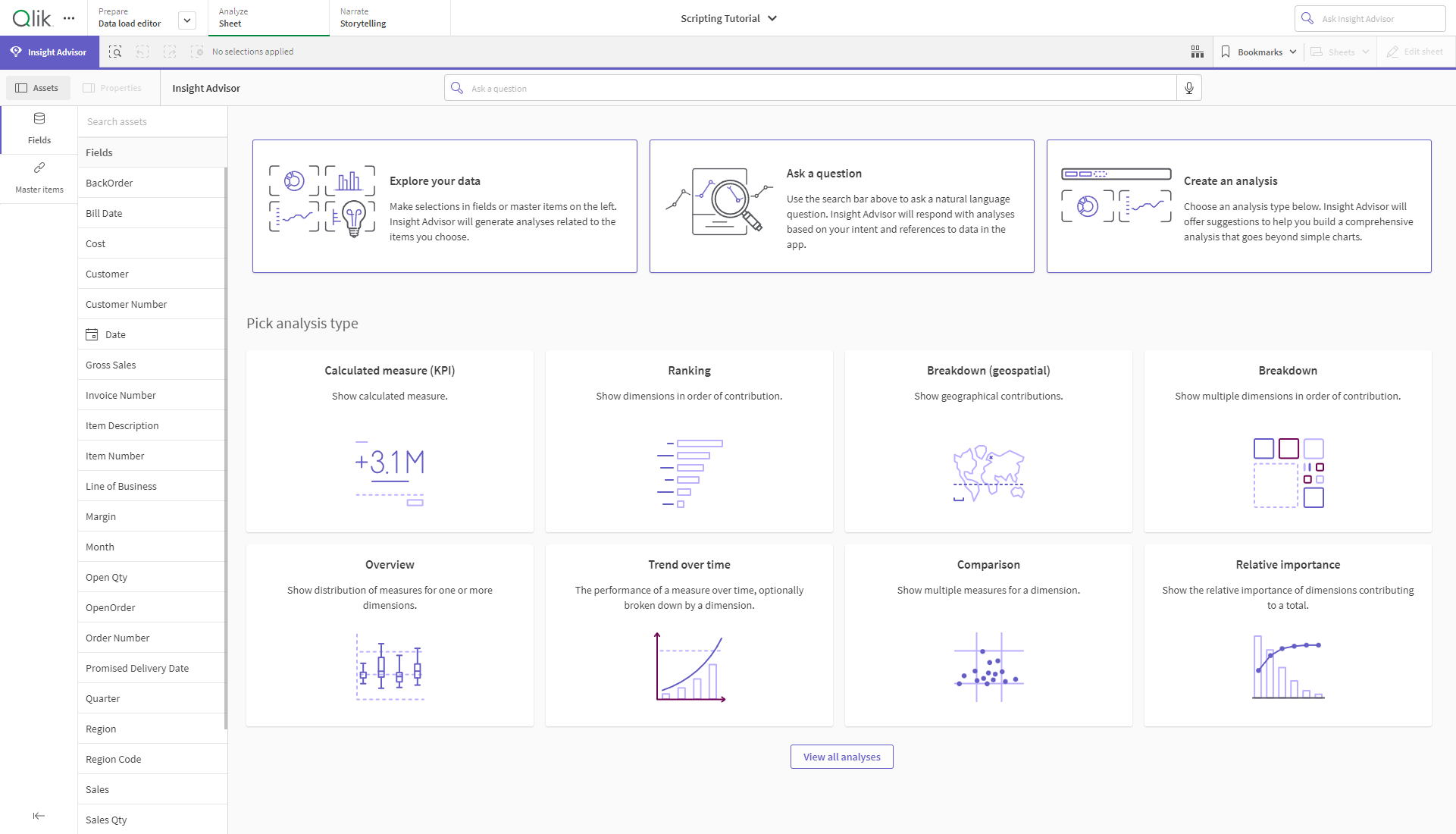Select the Fields panel icon
The image size is (1456, 834).
point(39,119)
